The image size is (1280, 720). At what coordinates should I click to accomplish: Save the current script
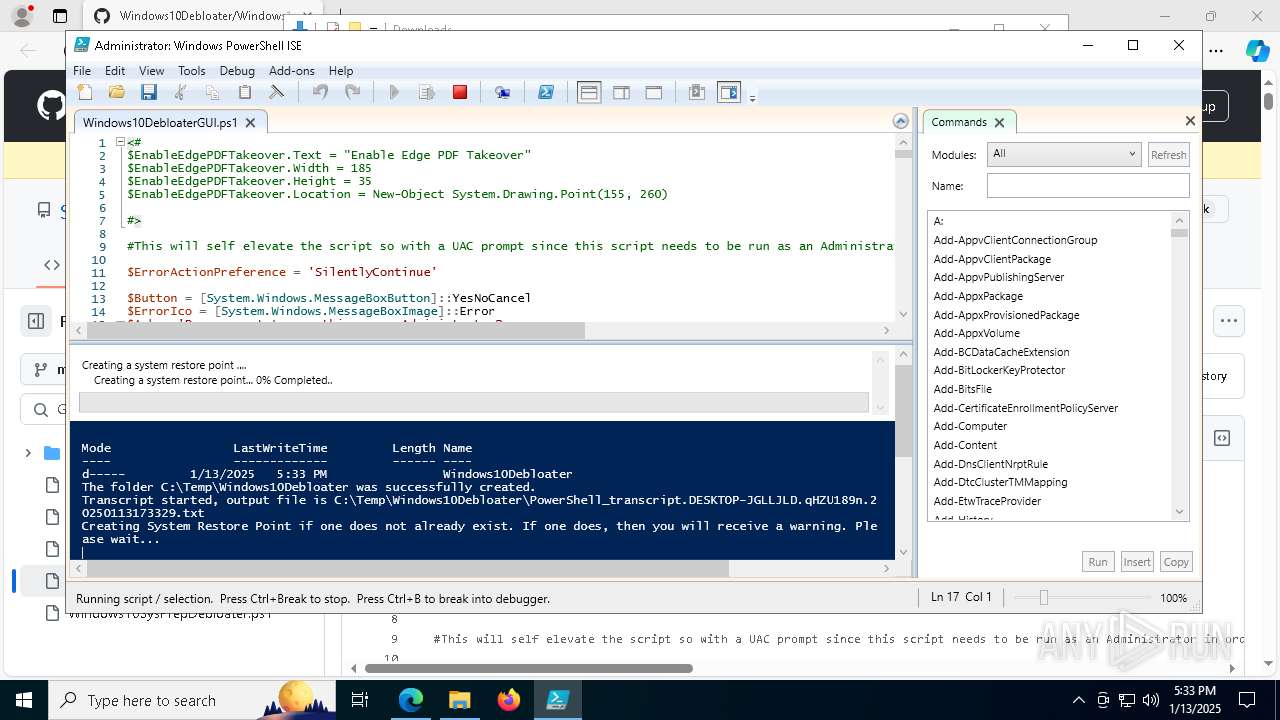click(149, 92)
